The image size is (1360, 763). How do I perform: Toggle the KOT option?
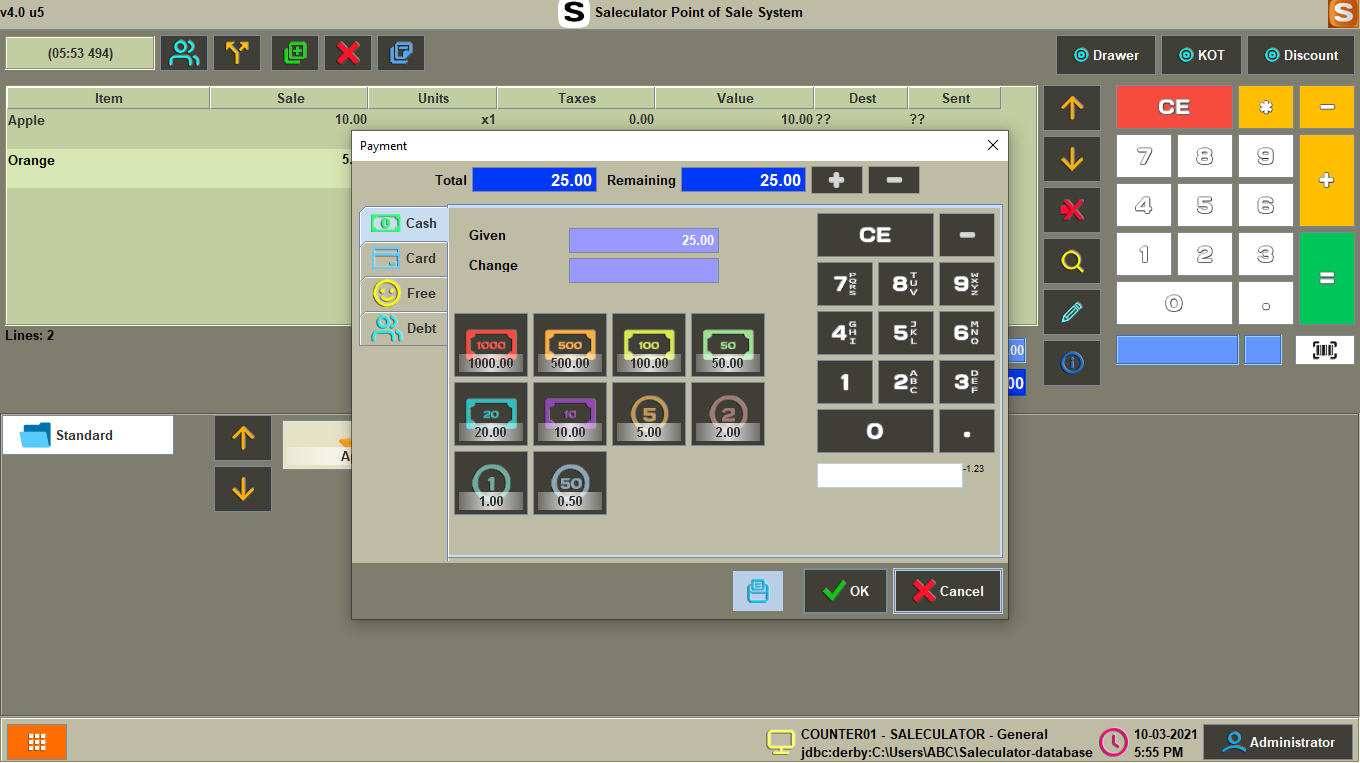click(x=1201, y=55)
